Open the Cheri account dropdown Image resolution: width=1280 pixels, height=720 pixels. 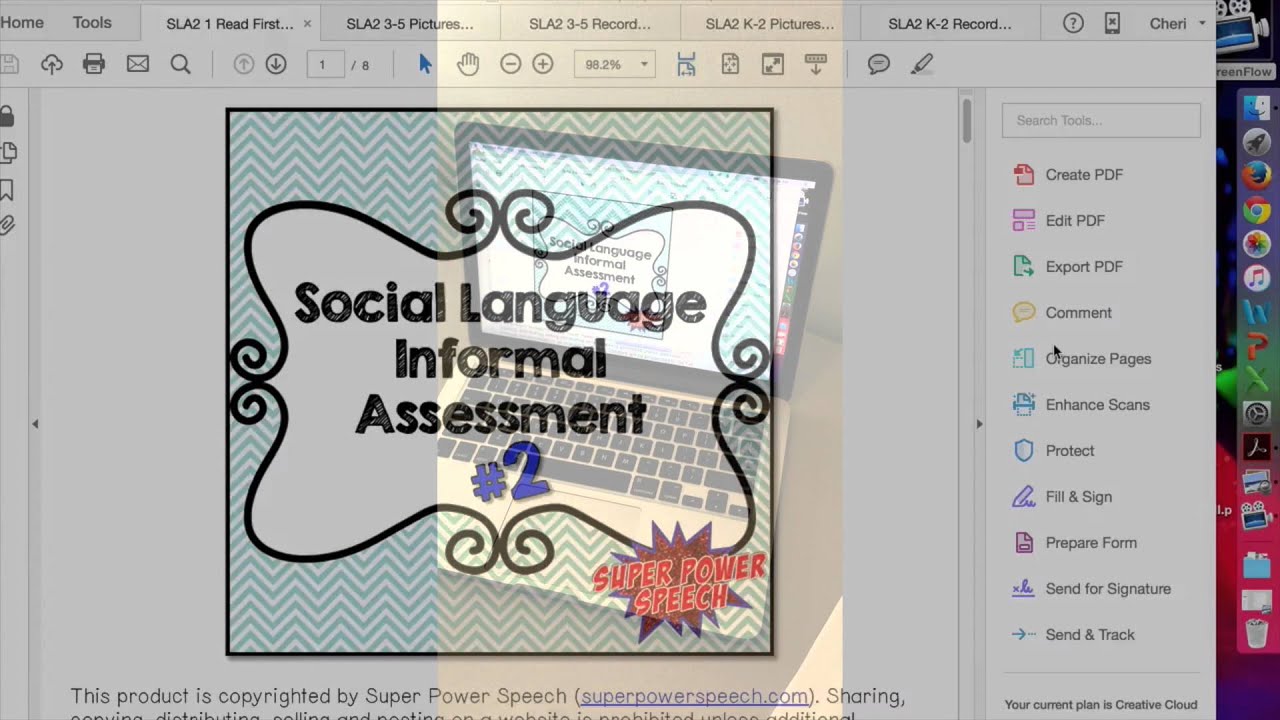click(x=1177, y=23)
